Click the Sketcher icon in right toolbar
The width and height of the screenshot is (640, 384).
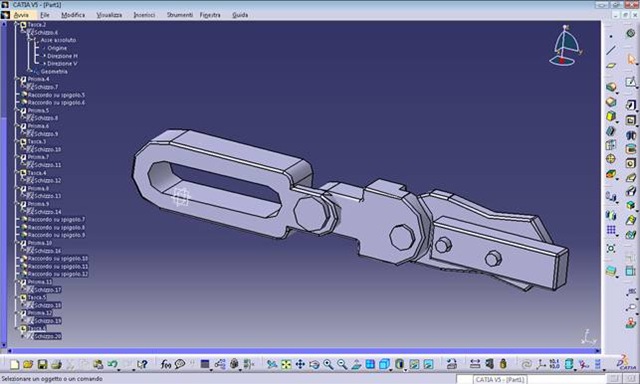(631, 82)
